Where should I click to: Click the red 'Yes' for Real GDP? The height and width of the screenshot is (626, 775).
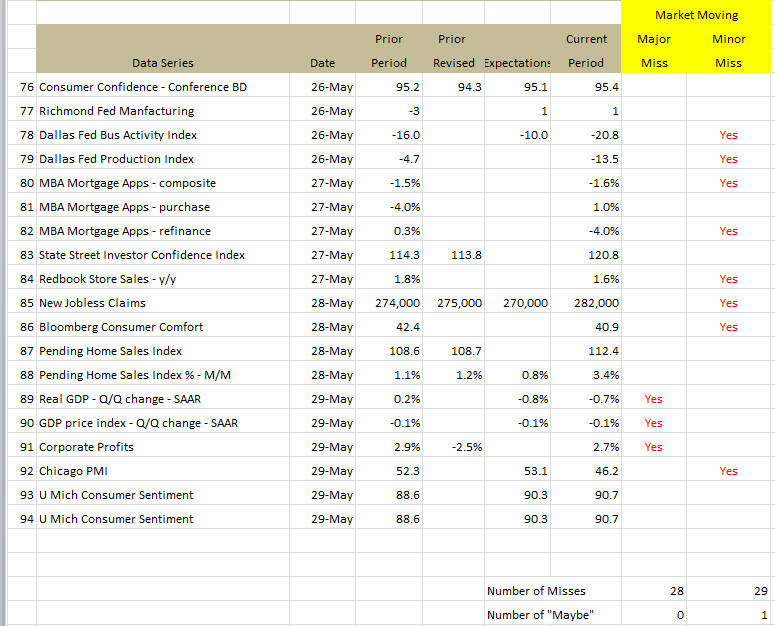(x=653, y=399)
